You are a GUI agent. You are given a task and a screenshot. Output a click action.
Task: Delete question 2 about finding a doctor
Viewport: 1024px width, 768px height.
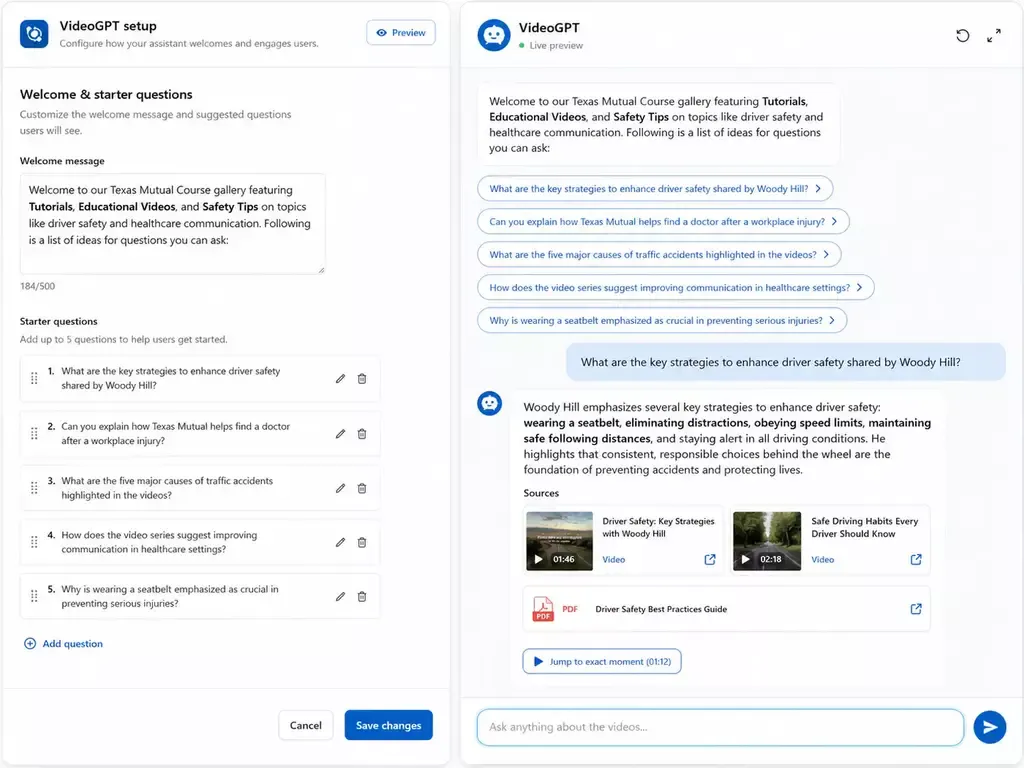point(362,434)
